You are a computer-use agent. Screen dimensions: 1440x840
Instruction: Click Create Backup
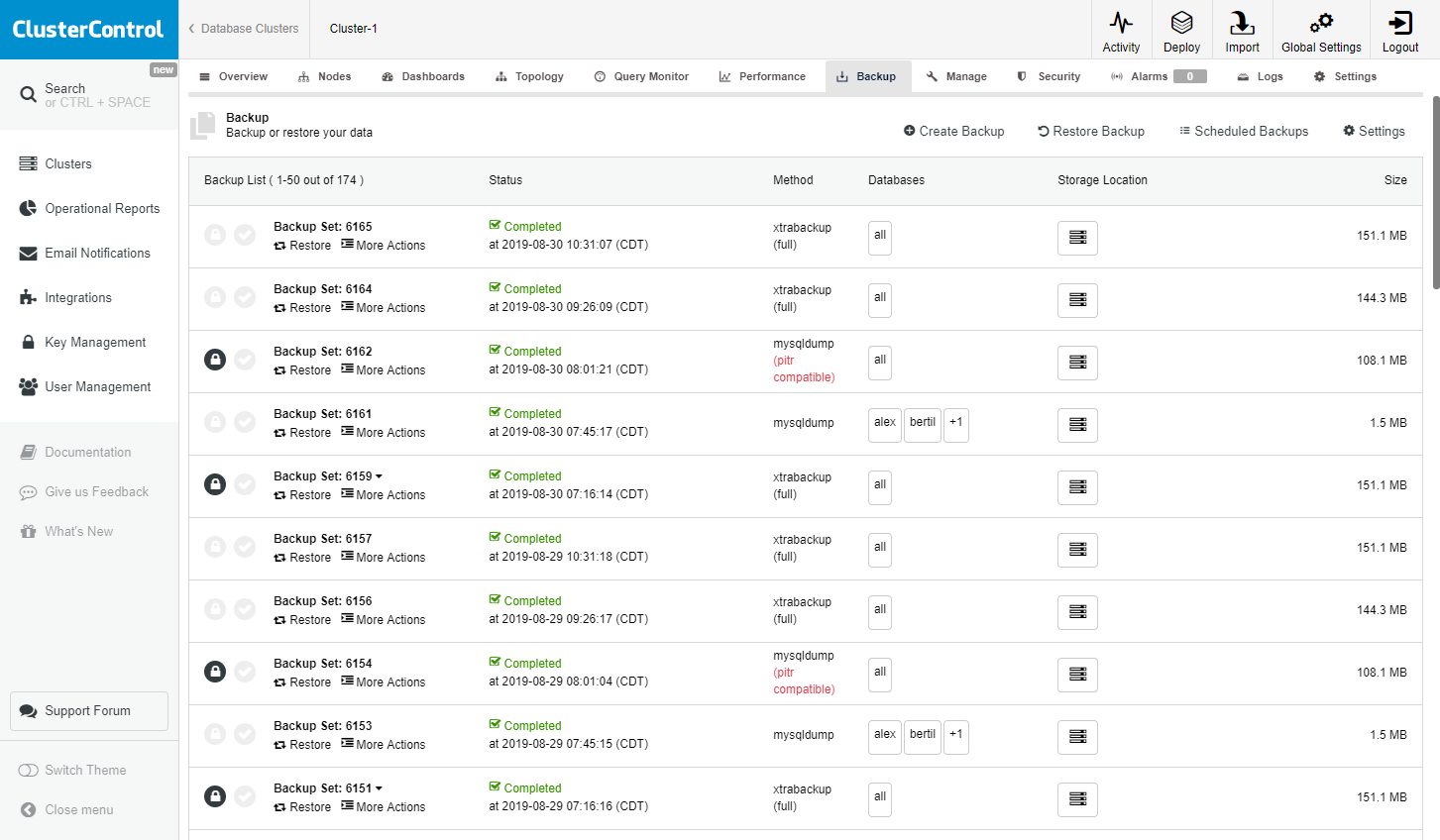pos(953,131)
